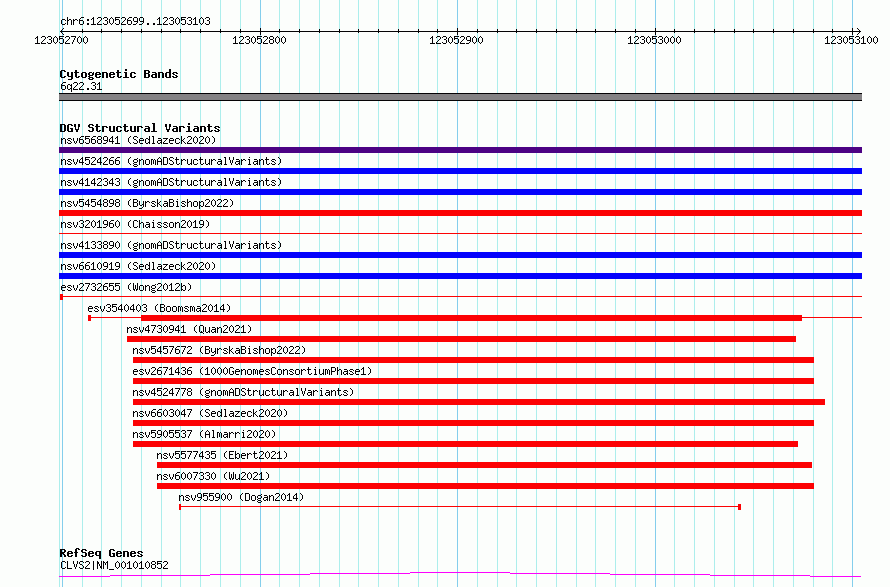Click the thin red line under nsv955900

(460, 506)
